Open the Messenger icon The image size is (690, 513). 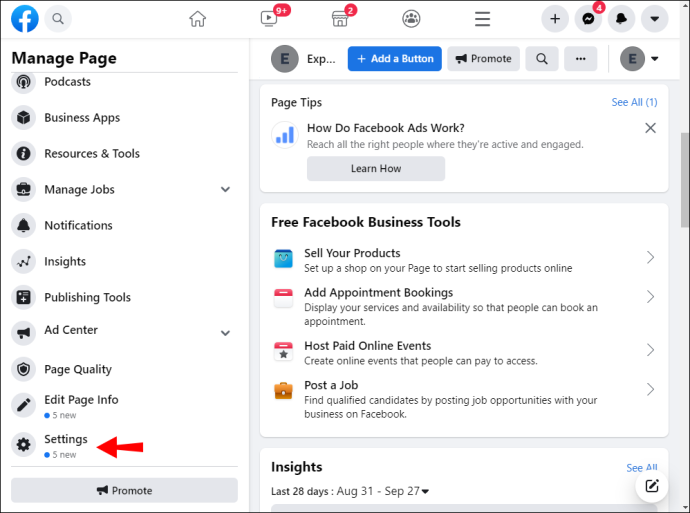tap(588, 19)
